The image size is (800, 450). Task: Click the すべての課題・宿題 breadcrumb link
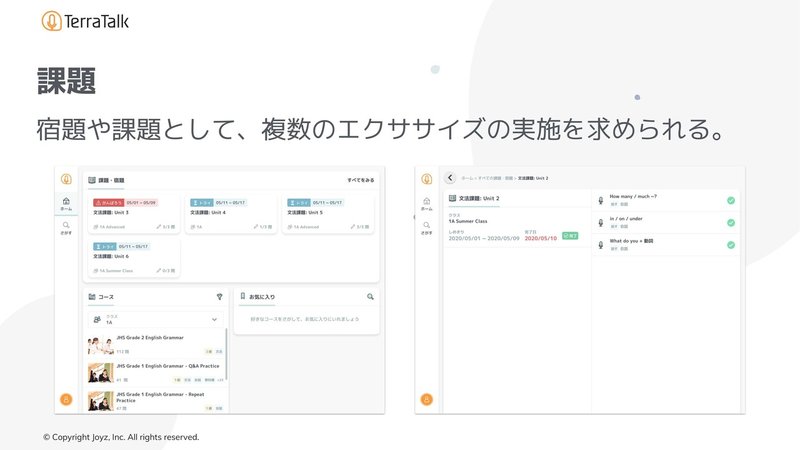(x=495, y=178)
